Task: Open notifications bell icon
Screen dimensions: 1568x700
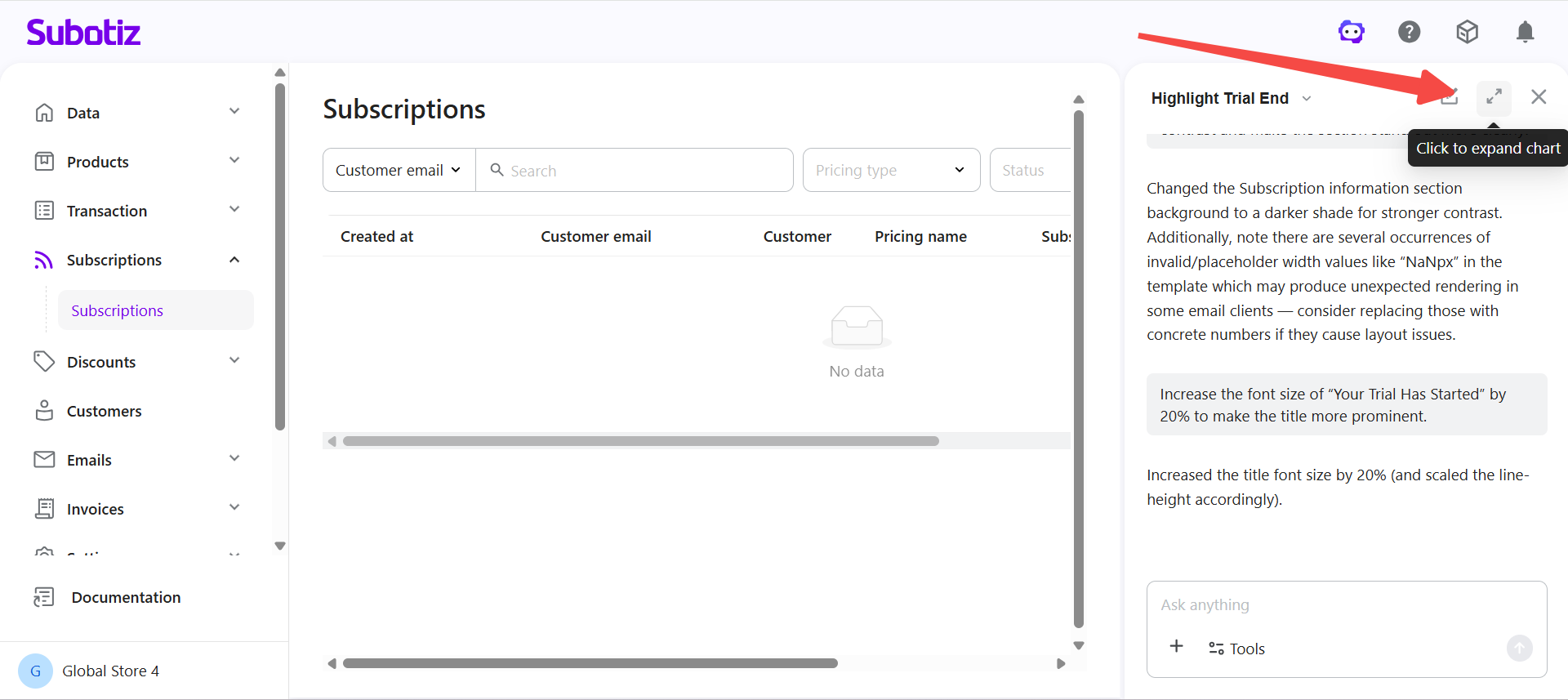Action: (x=1524, y=32)
